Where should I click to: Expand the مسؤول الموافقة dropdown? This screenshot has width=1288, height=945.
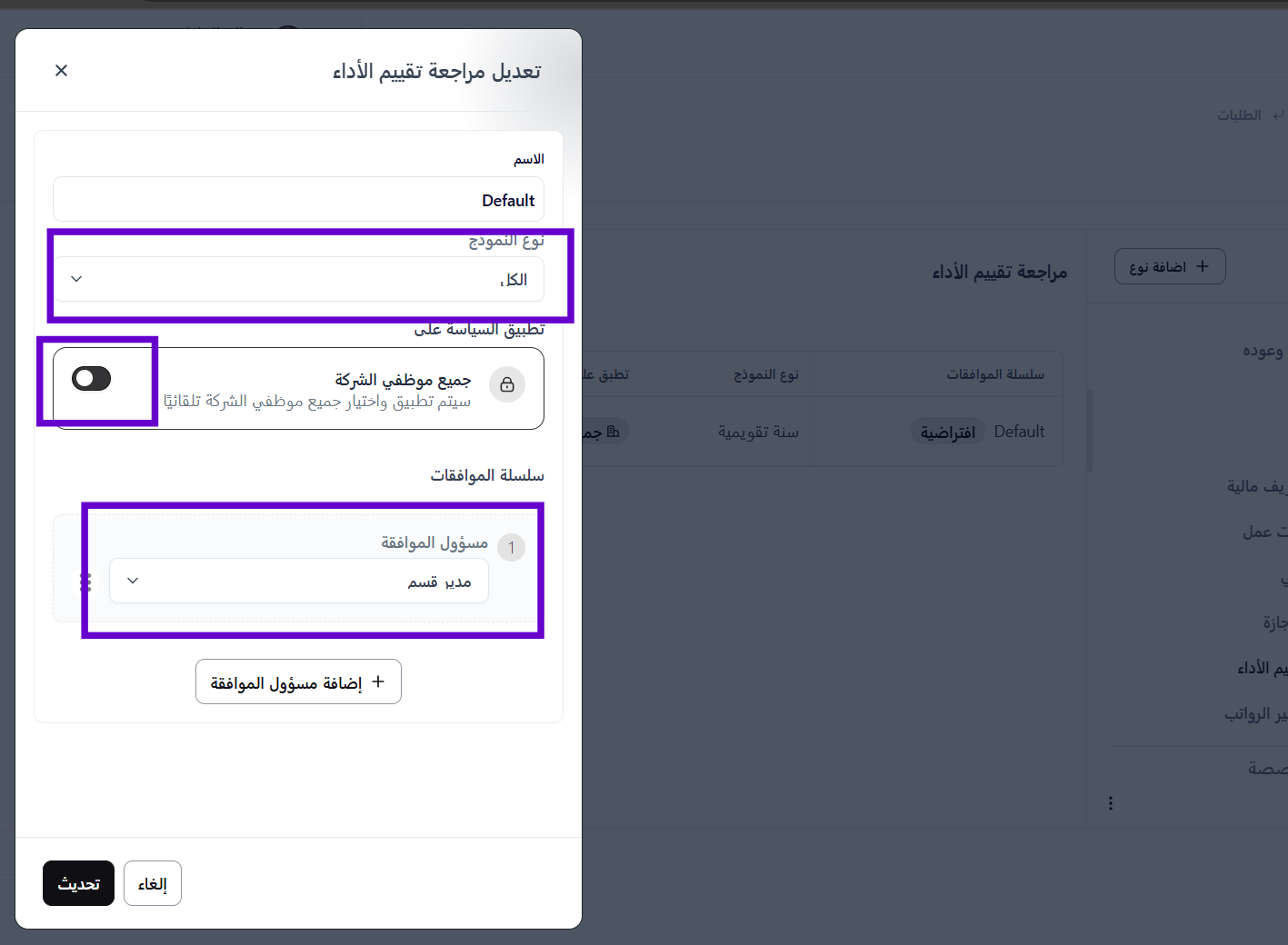tap(298, 581)
